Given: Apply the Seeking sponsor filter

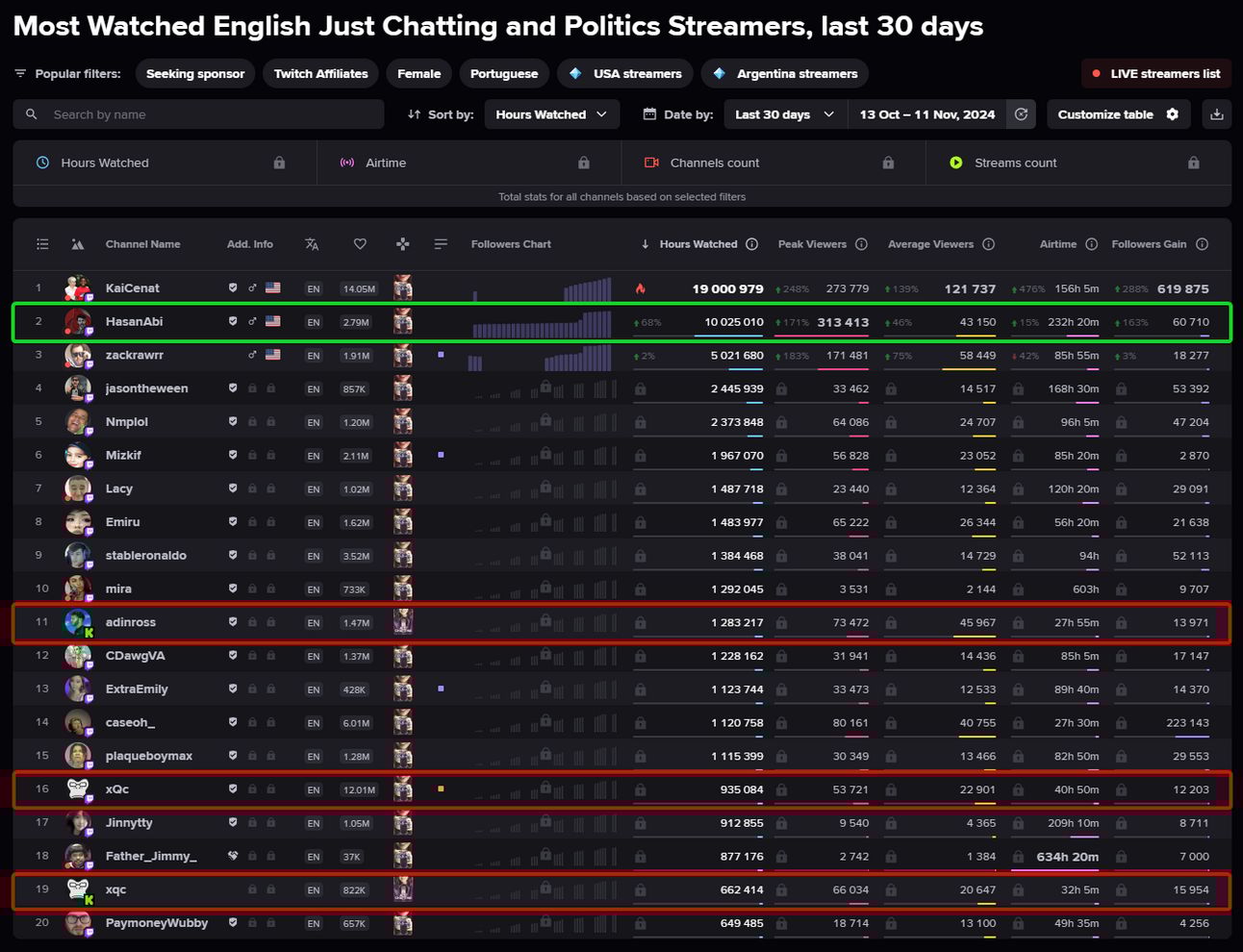Looking at the screenshot, I should [x=195, y=74].
